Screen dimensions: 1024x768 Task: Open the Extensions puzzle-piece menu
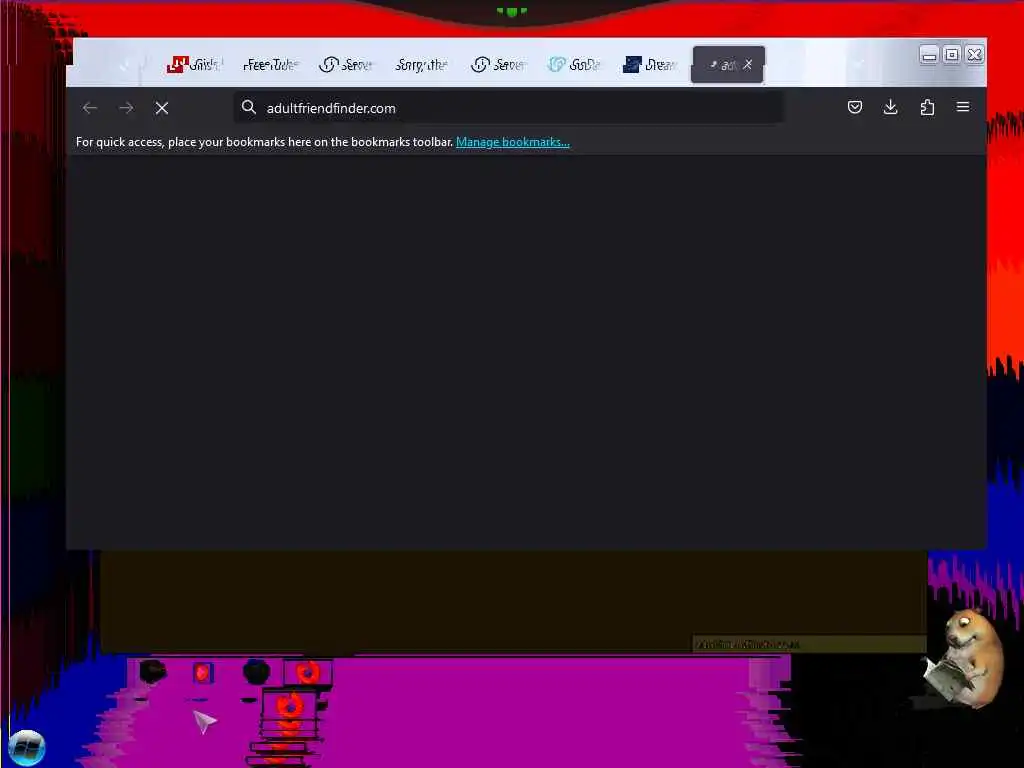coord(927,107)
